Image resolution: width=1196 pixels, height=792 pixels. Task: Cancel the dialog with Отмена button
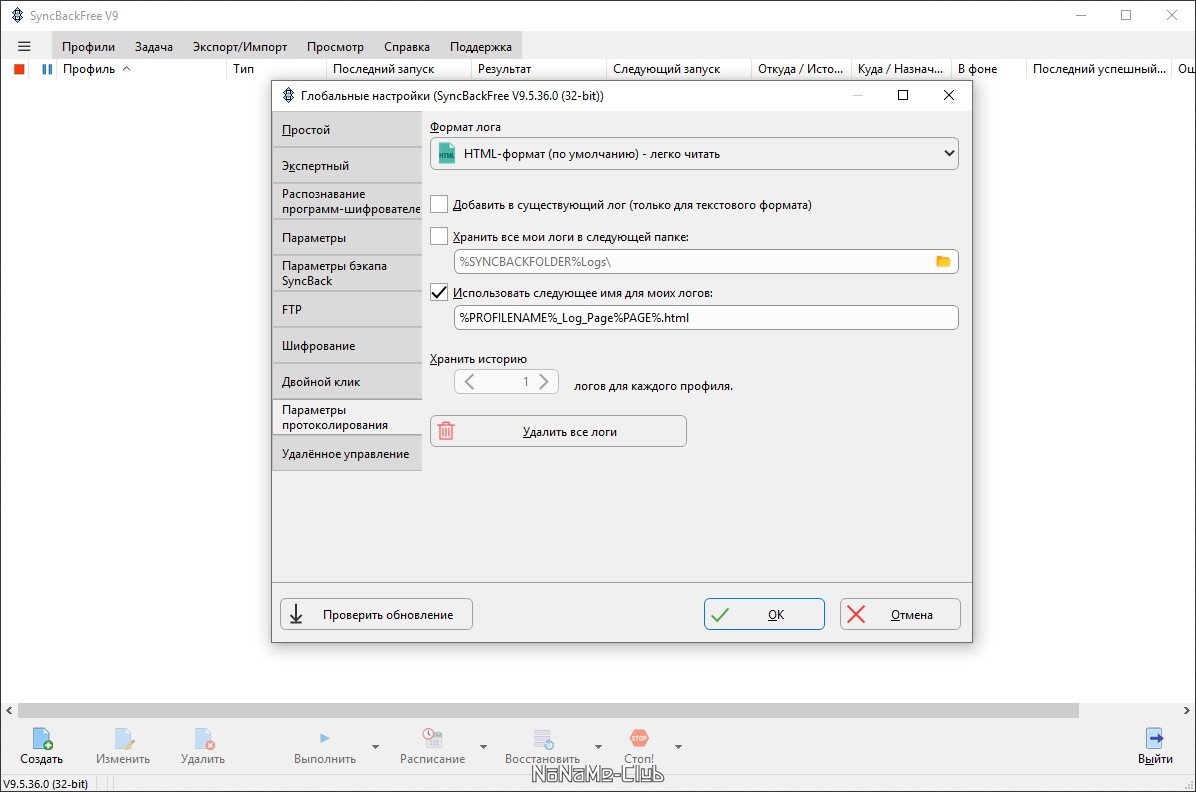pyautogui.click(x=900, y=614)
